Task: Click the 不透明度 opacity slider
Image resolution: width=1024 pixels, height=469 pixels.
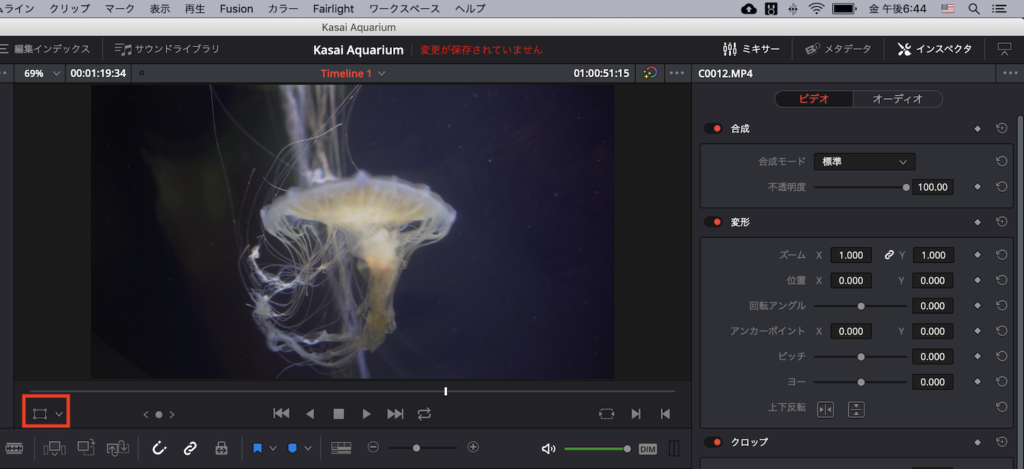Action: 860,187
